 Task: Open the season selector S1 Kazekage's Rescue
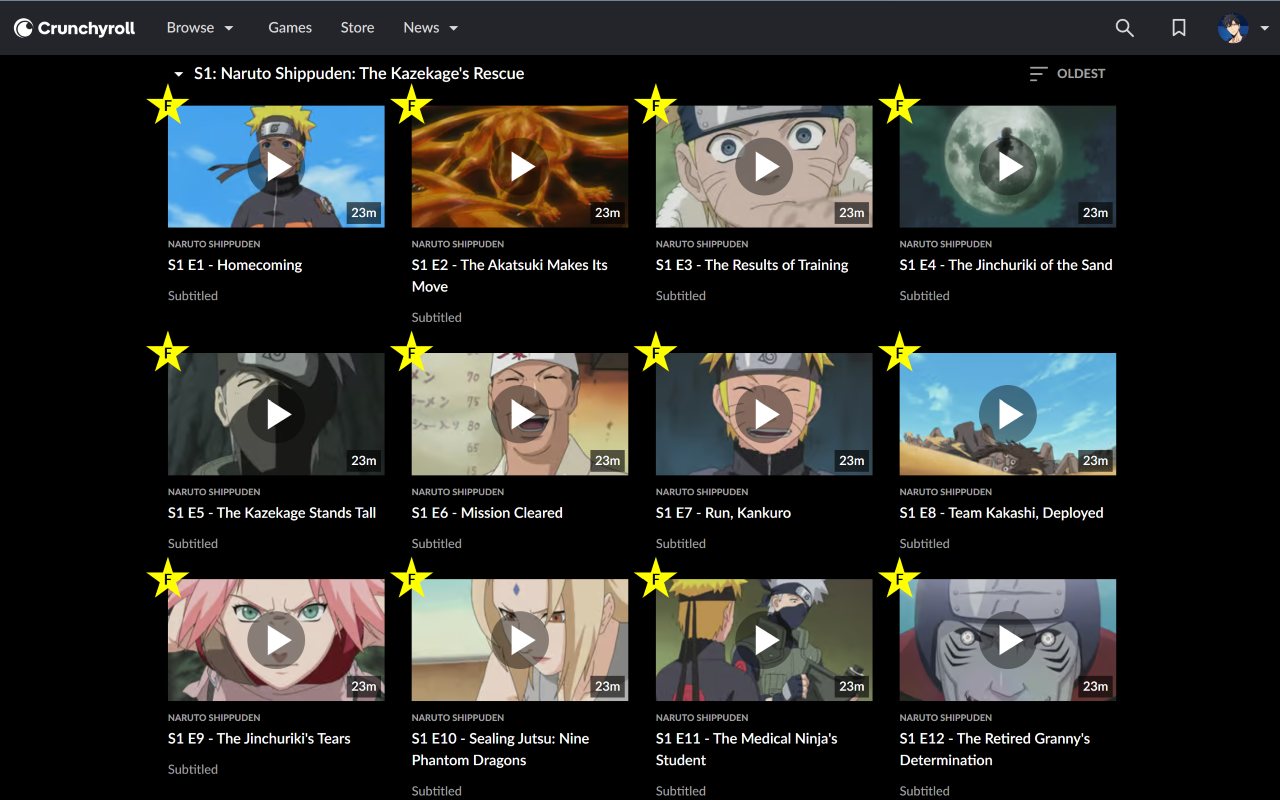pos(348,73)
